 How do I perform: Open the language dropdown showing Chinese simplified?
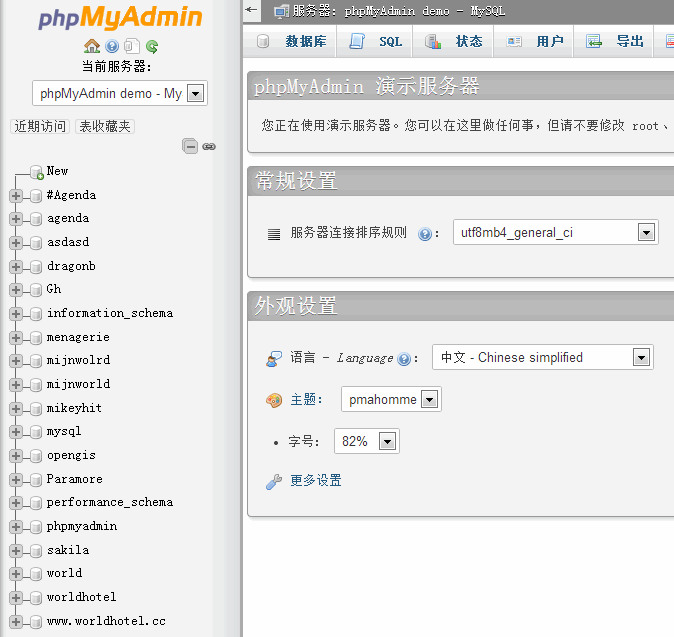[x=542, y=357]
